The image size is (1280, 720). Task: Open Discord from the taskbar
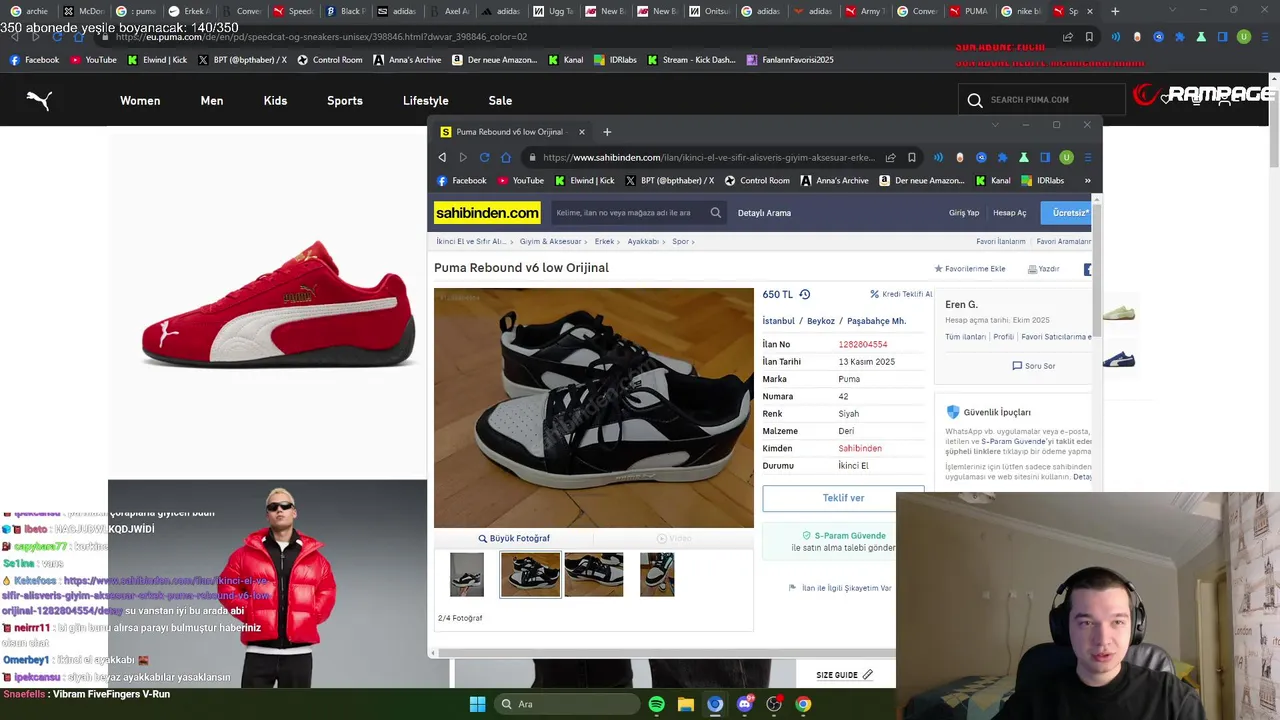[744, 704]
